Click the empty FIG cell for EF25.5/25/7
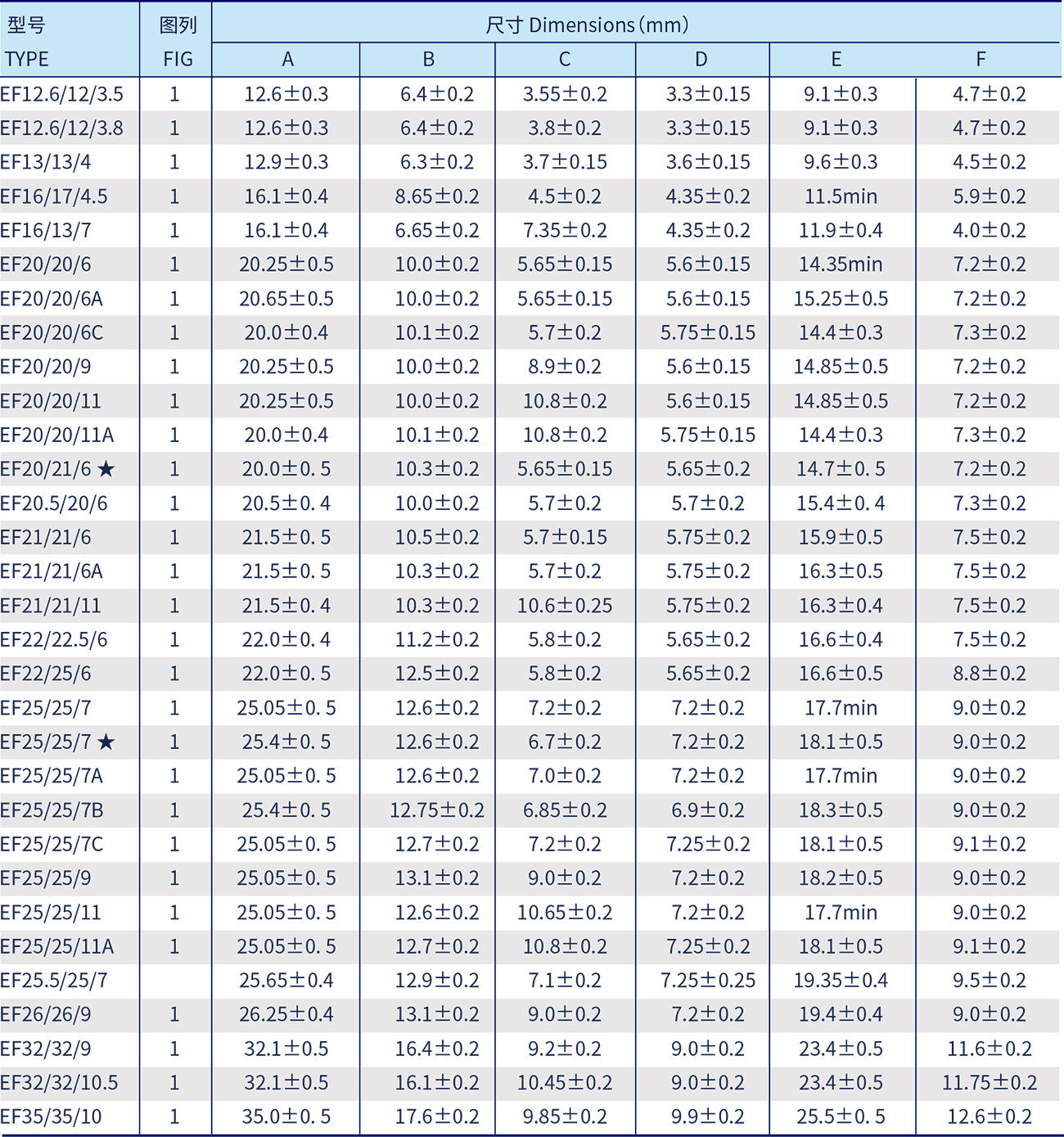Image resolution: width=1064 pixels, height=1137 pixels. click(175, 981)
